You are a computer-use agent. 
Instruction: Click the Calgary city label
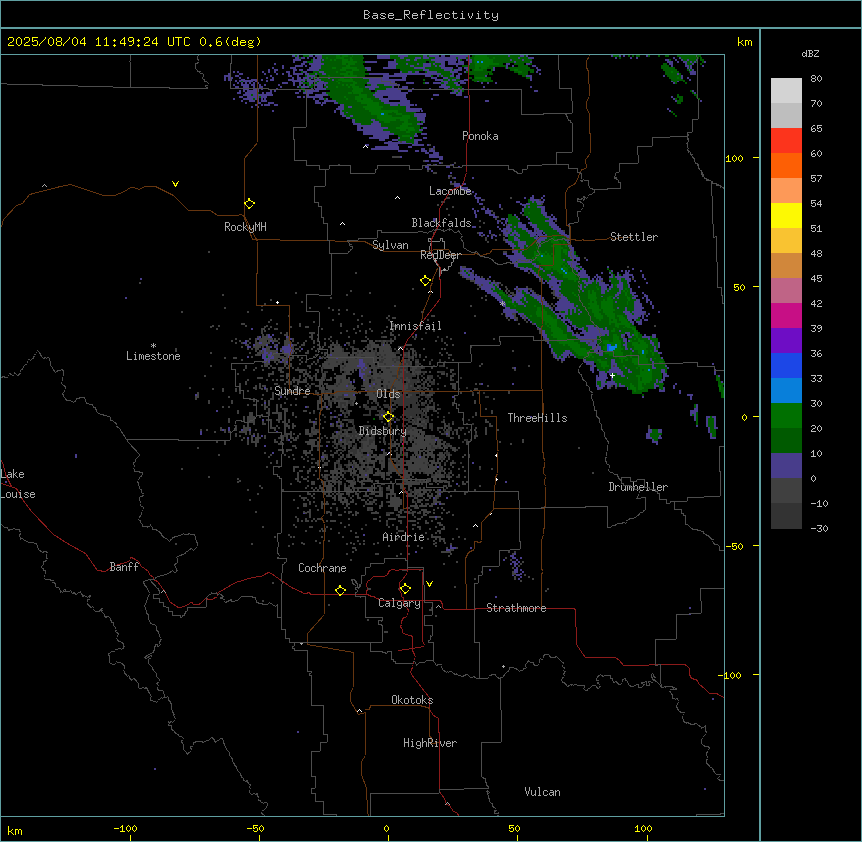tap(399, 603)
